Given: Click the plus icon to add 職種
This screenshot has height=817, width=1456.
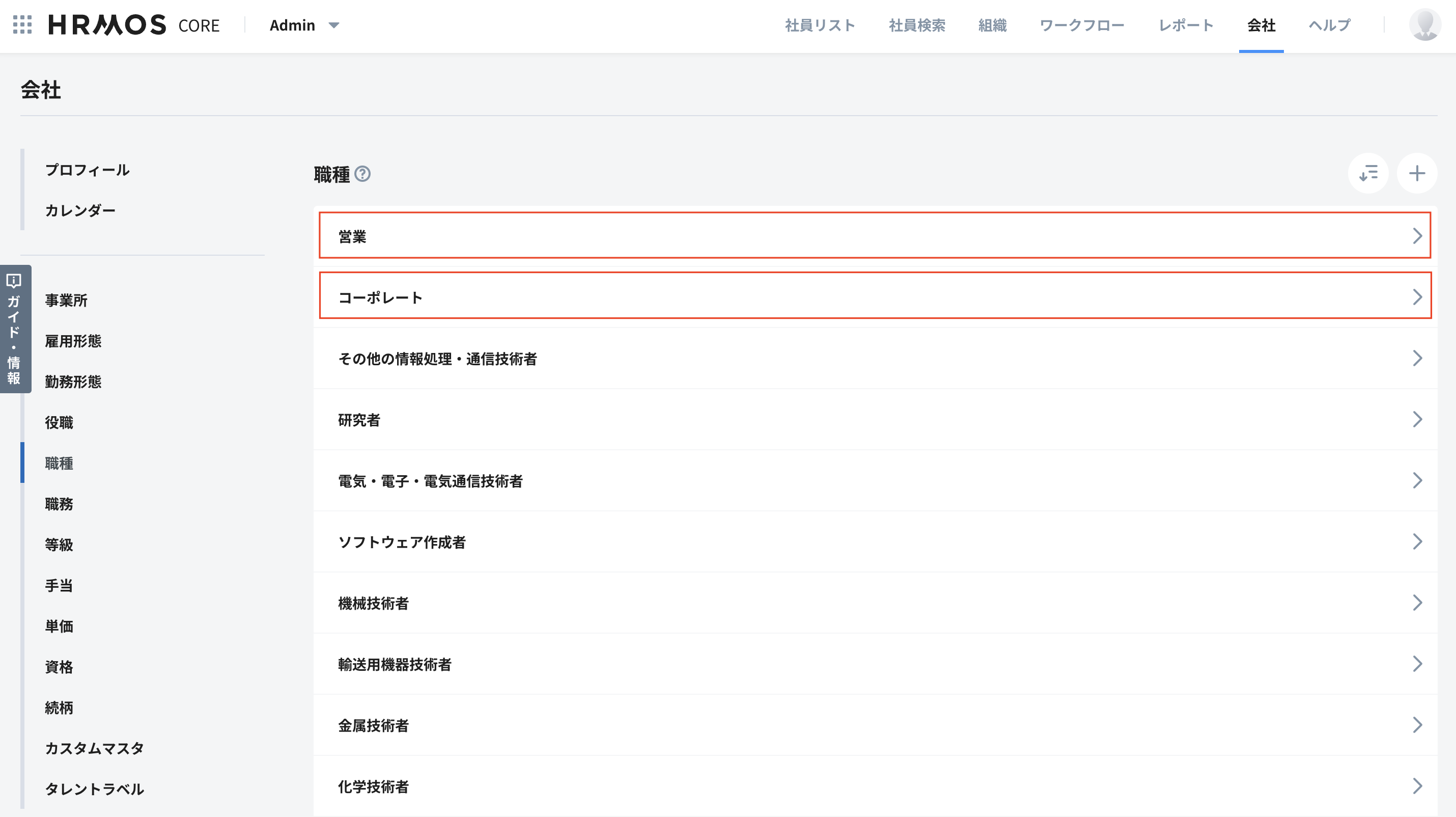Looking at the screenshot, I should pyautogui.click(x=1416, y=174).
